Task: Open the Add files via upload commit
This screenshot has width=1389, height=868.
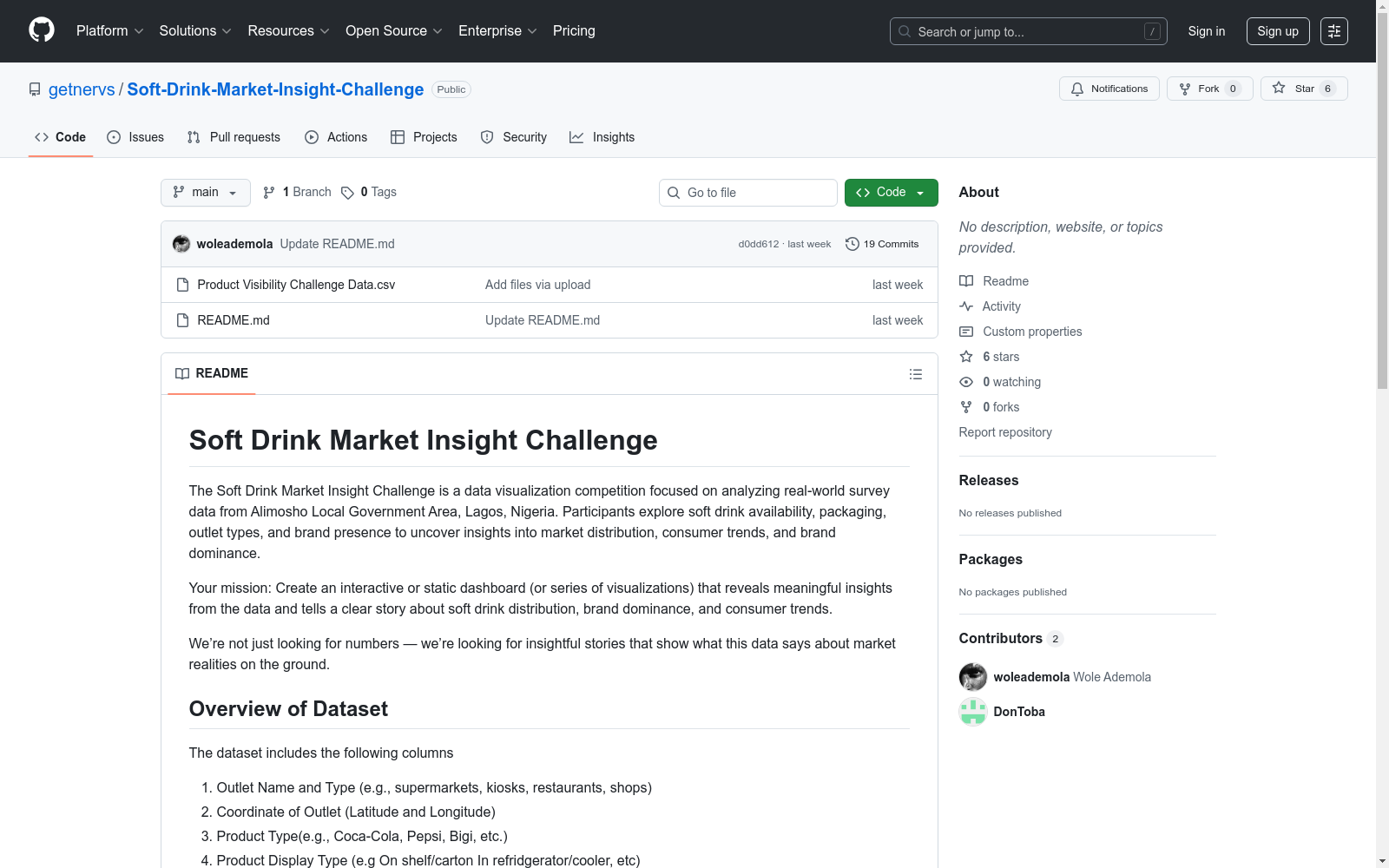Action: (537, 285)
